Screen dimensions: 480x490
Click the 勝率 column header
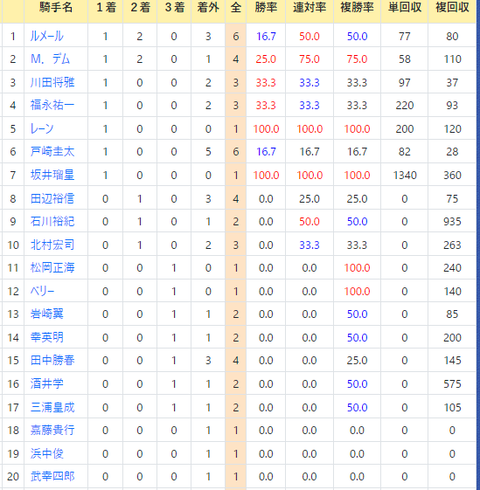pos(266,7)
